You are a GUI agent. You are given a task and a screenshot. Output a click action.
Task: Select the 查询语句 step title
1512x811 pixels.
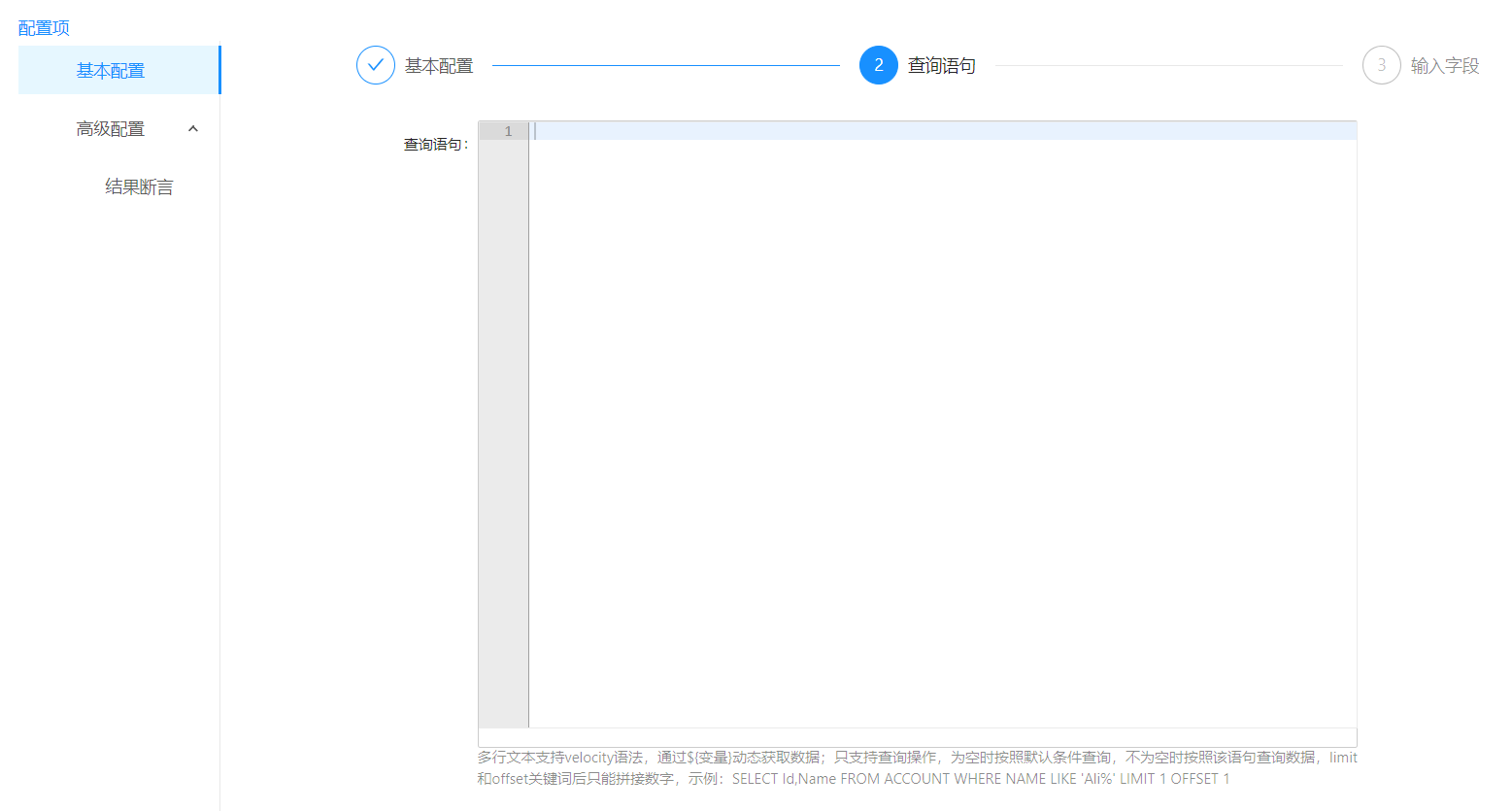[x=941, y=66]
